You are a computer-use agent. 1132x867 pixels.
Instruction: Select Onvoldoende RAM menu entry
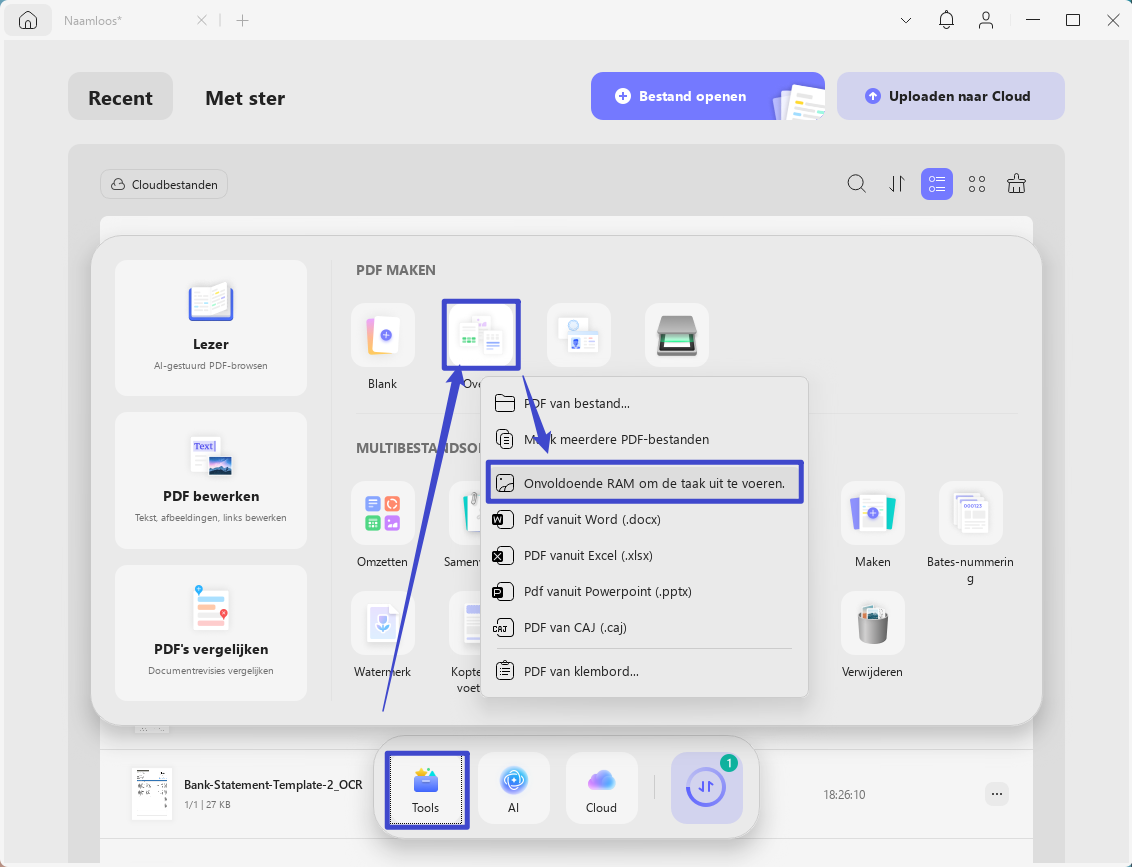click(644, 483)
